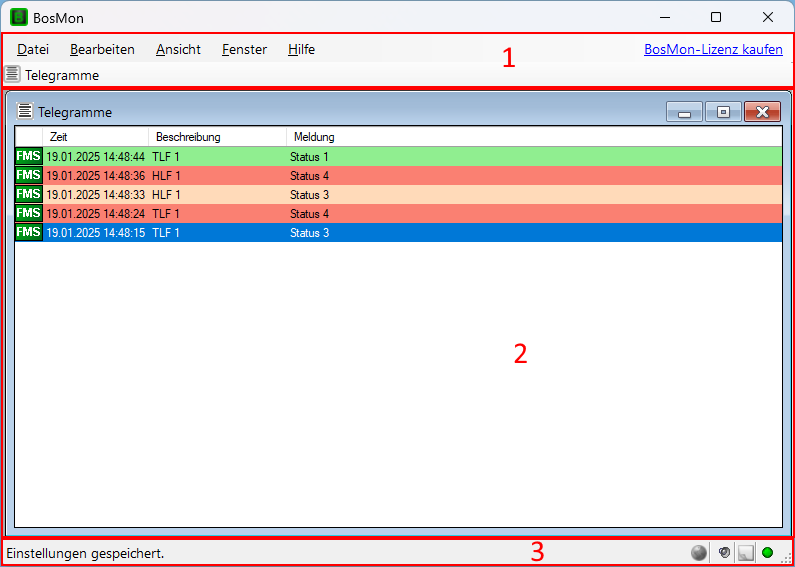Click TLF 1 in the 14:48:15 row
The image size is (795, 567).
tap(166, 233)
